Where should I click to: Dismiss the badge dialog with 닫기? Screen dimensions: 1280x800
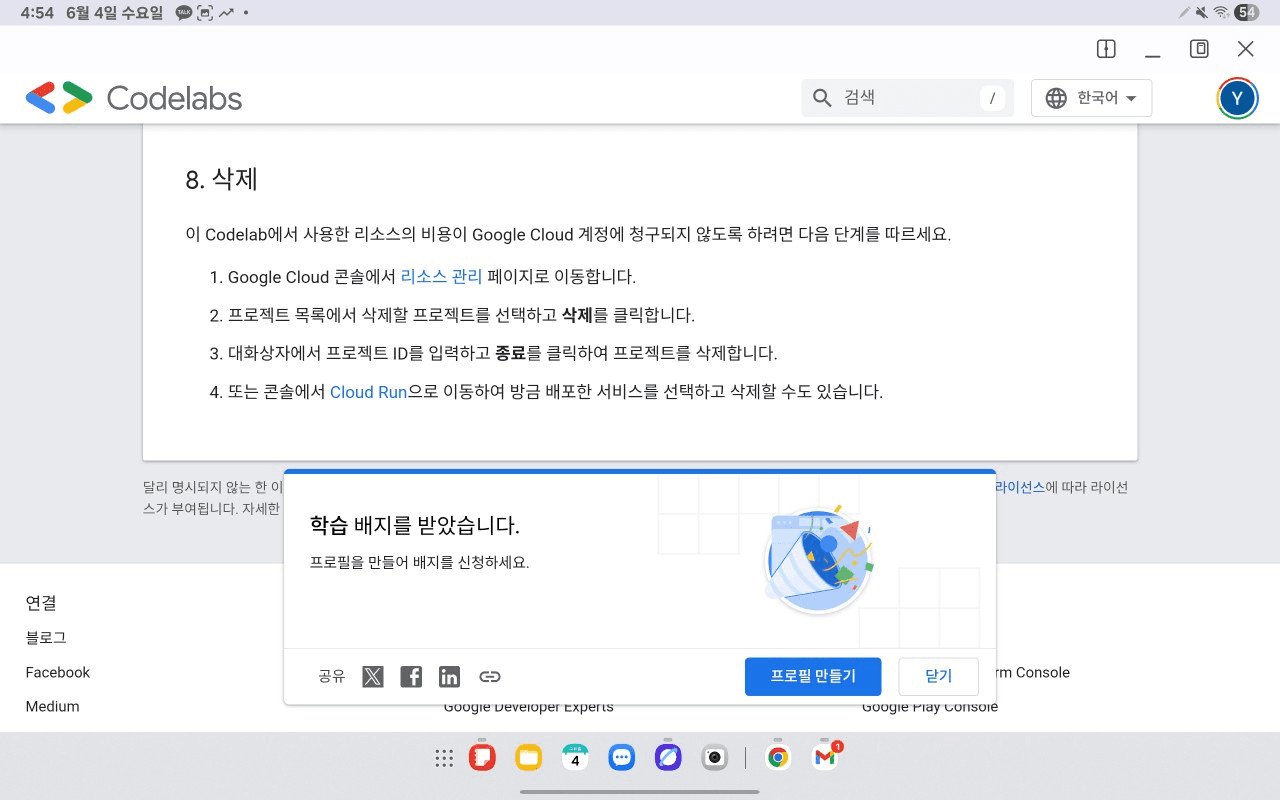[x=938, y=676]
